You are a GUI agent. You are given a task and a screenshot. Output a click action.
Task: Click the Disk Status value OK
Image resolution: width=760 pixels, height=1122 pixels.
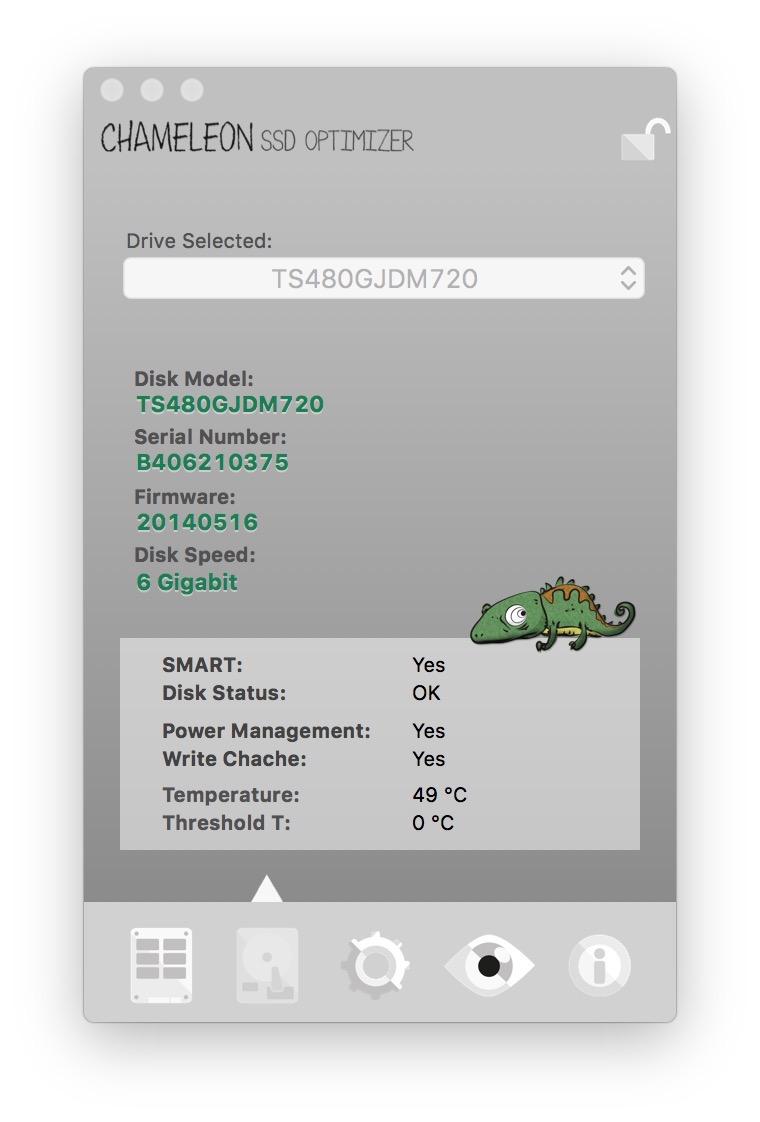[427, 693]
